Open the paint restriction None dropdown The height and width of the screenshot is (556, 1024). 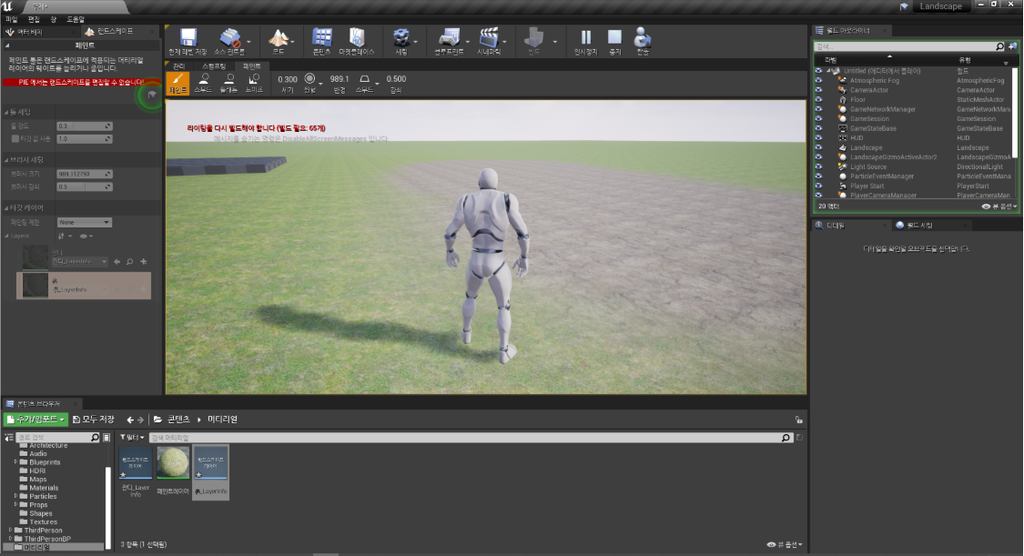[84, 222]
